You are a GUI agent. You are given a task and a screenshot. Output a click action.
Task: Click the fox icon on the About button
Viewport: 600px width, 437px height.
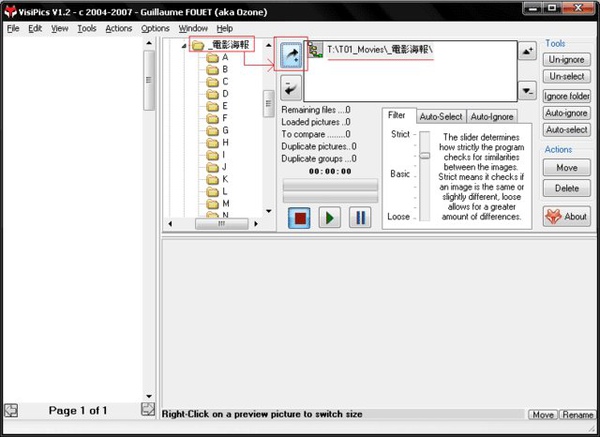click(553, 217)
